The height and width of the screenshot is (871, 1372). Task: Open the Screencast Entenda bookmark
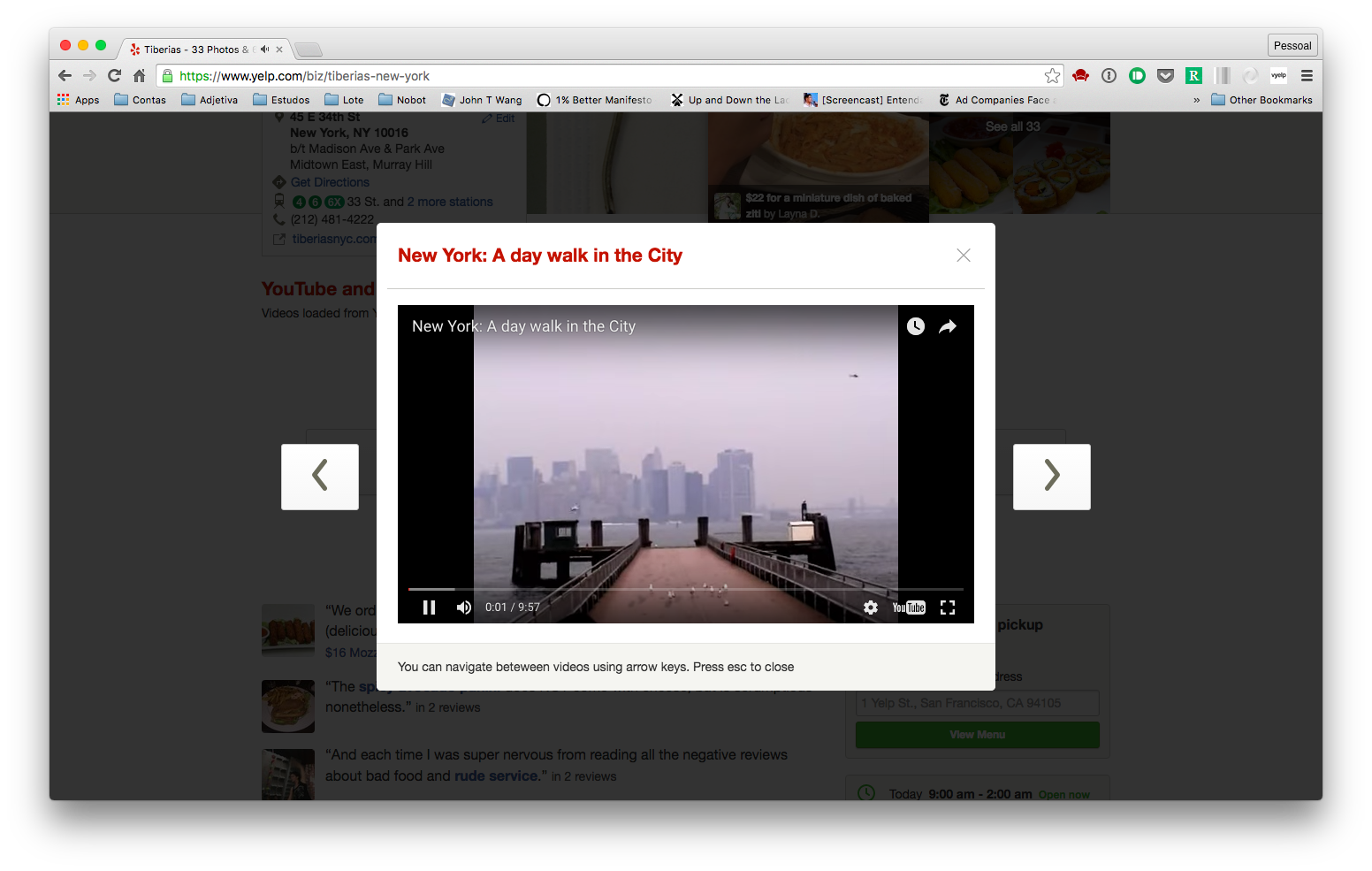click(x=863, y=100)
